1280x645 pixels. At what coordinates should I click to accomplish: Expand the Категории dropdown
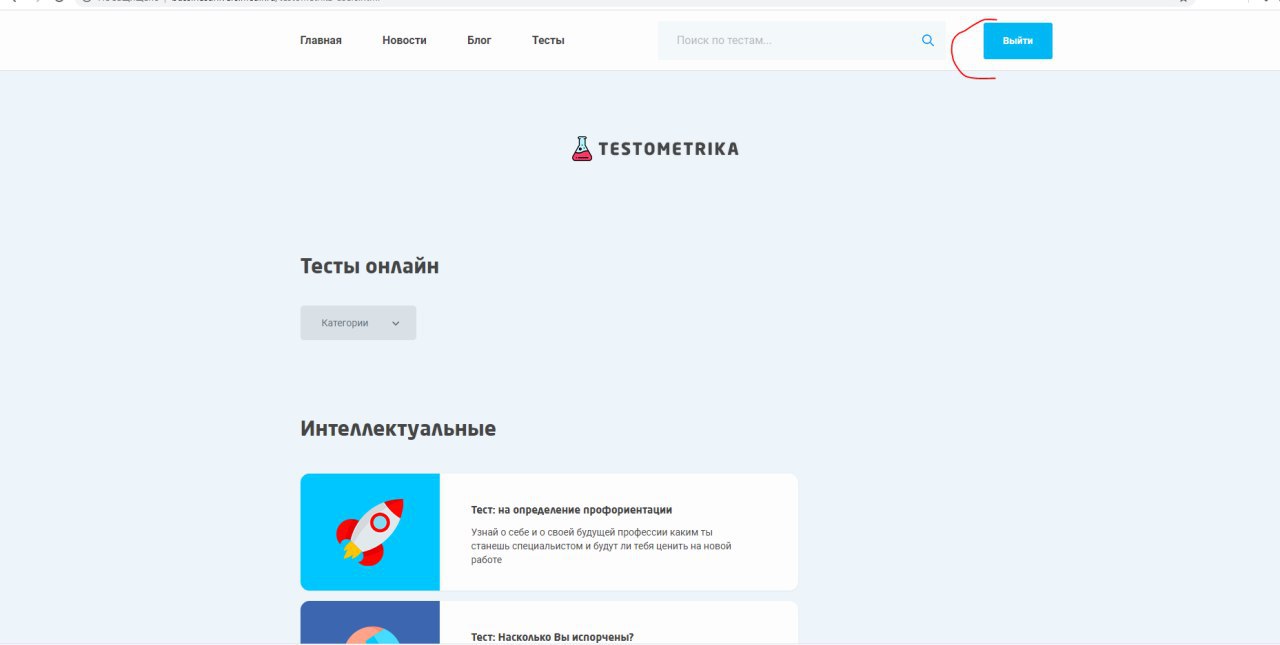pyautogui.click(x=358, y=323)
